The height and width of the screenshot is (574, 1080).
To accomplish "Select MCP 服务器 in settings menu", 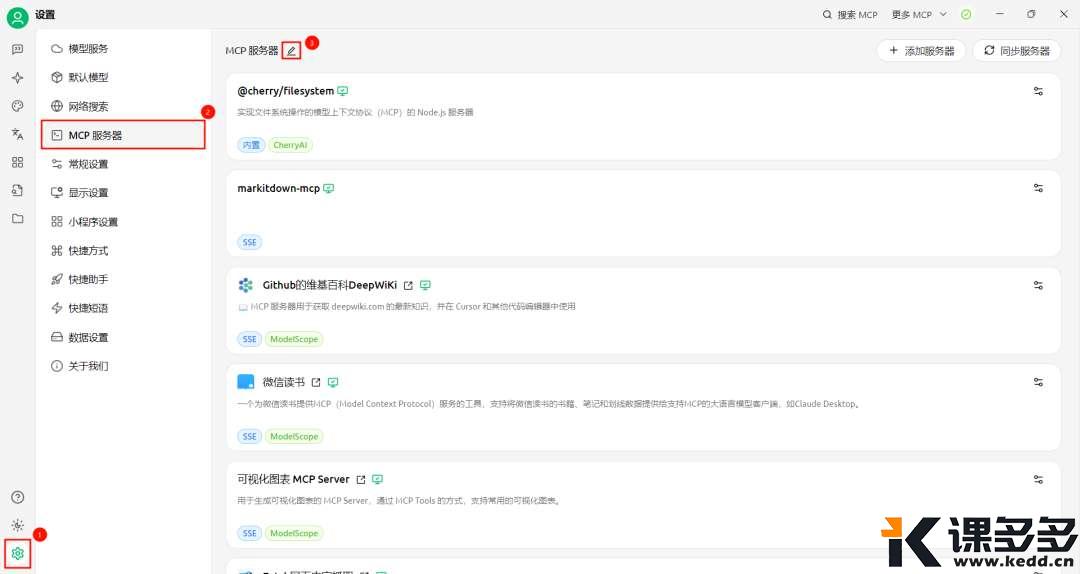I will (123, 135).
